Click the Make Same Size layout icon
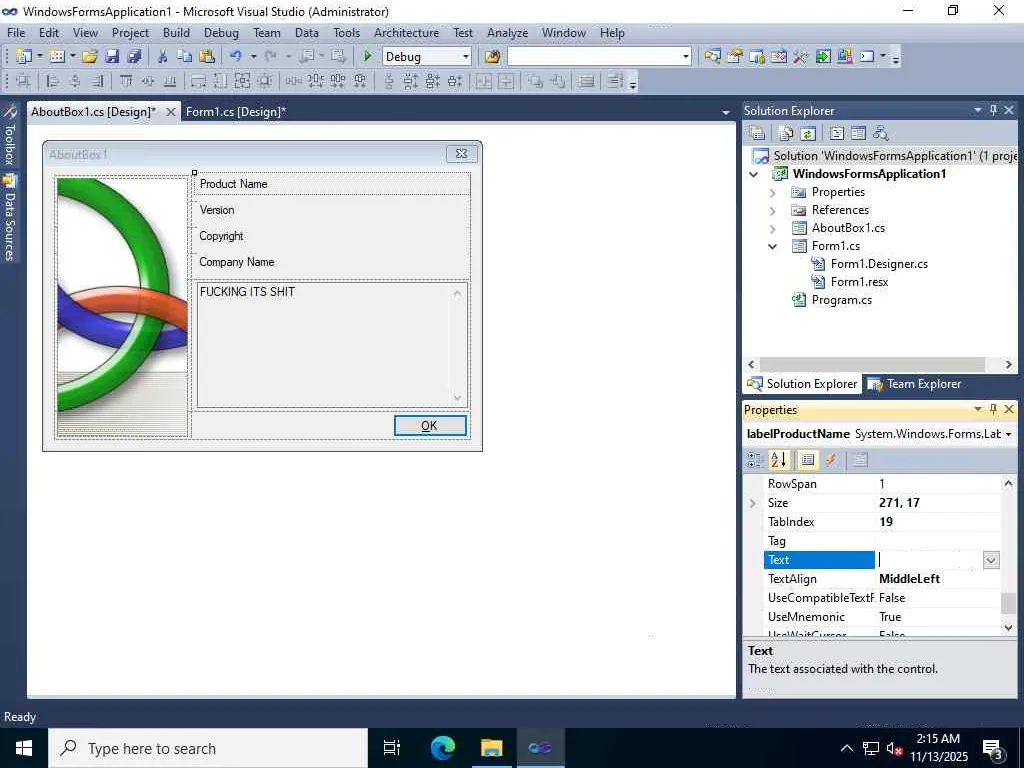Viewport: 1024px width, 768px height. point(242,82)
